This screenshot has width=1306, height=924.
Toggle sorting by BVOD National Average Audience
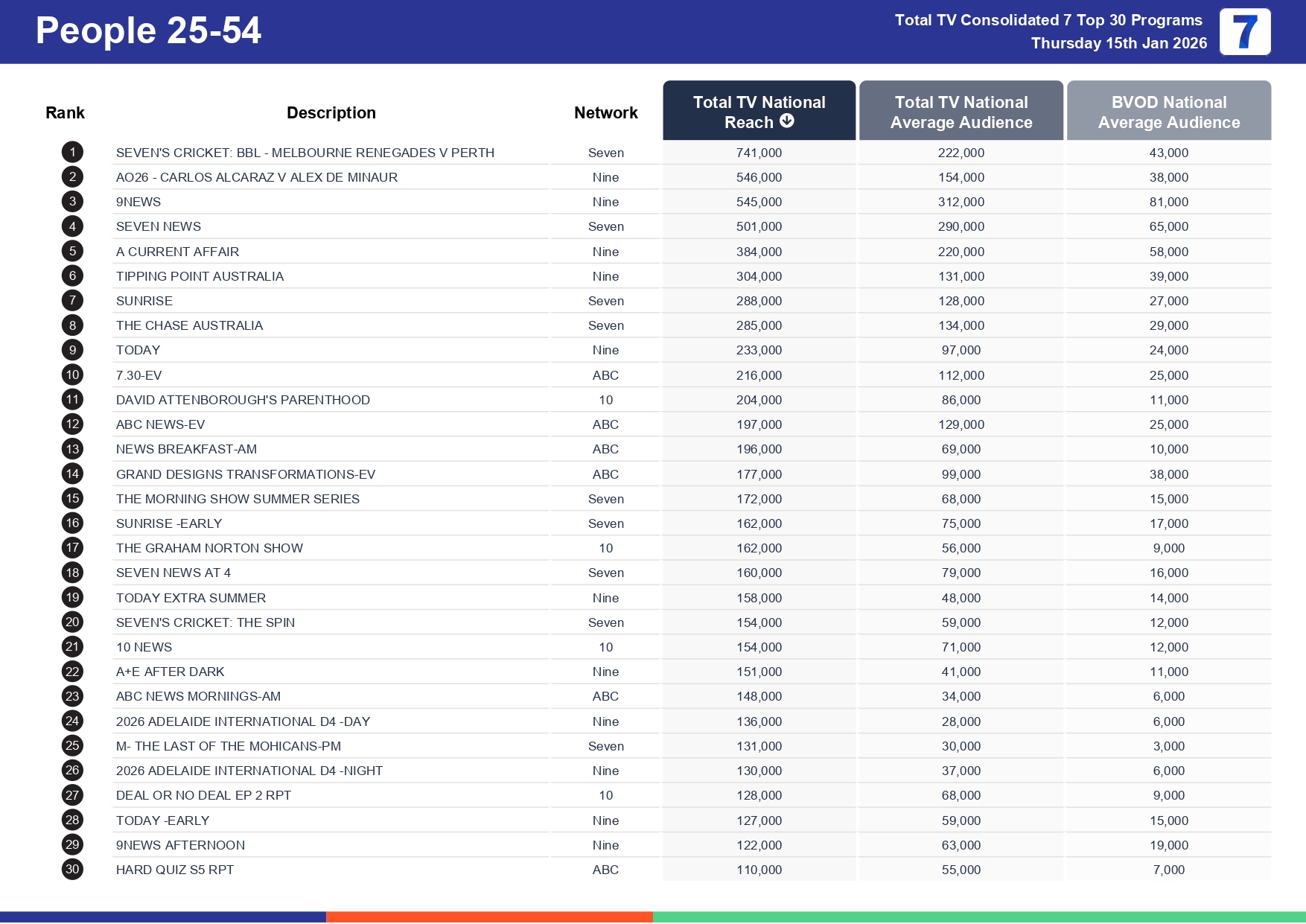tap(1168, 110)
